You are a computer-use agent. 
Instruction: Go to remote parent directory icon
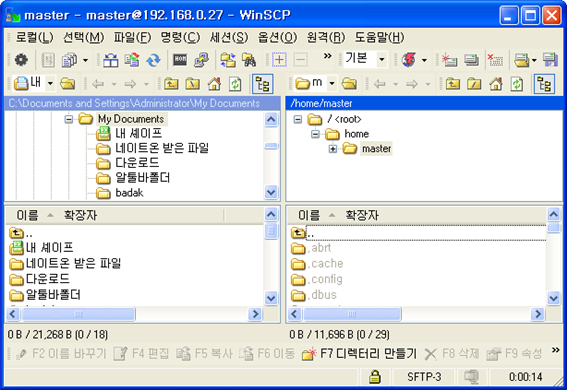pos(452,84)
